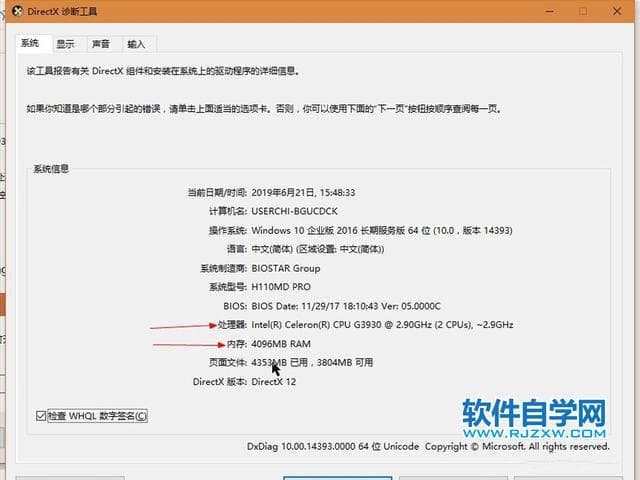Click the Intel Celeron G3930 processor value
Screen dimensions: 640x480
click(x=382, y=325)
